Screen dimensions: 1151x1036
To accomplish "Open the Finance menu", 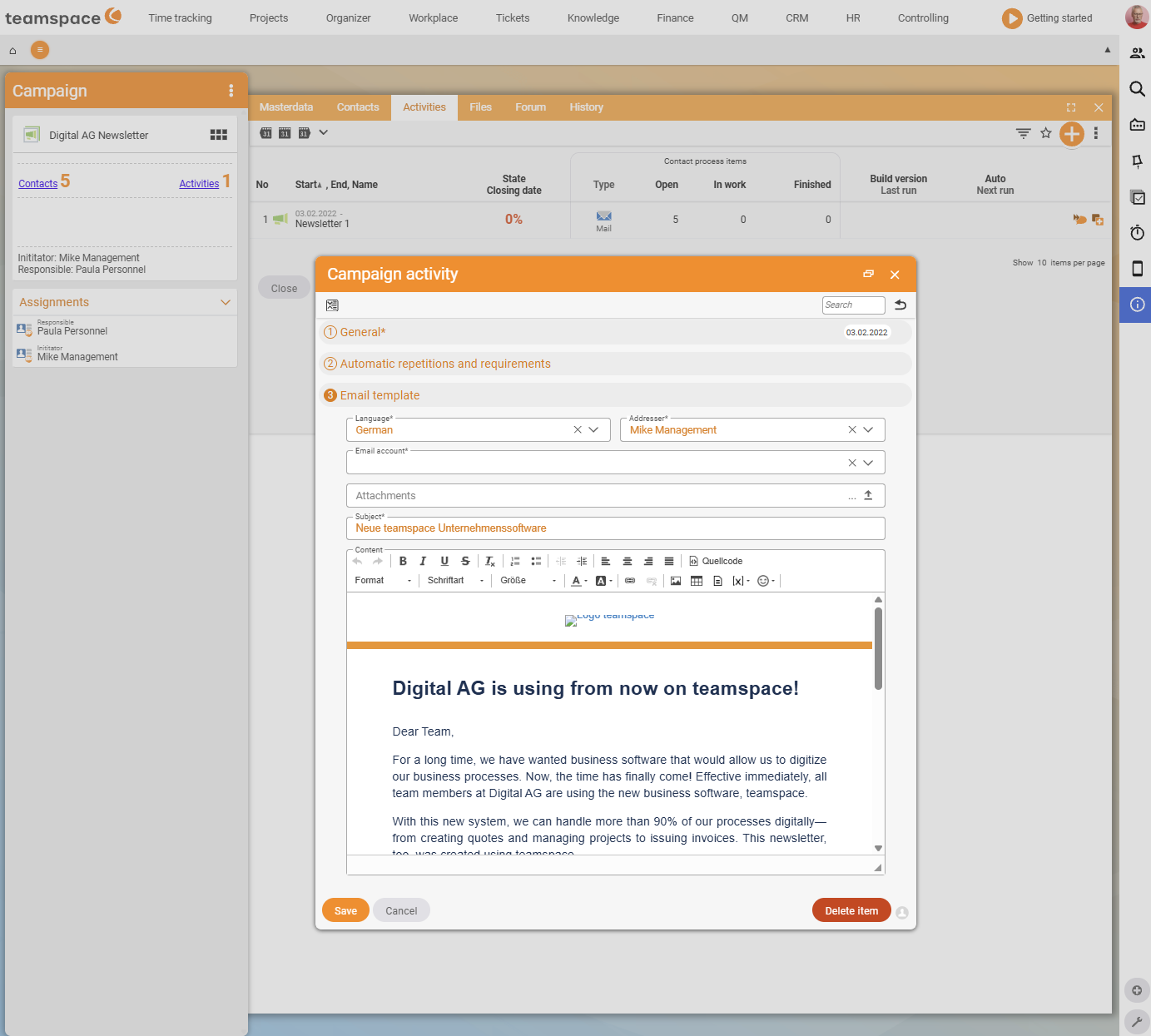I will pyautogui.click(x=675, y=17).
